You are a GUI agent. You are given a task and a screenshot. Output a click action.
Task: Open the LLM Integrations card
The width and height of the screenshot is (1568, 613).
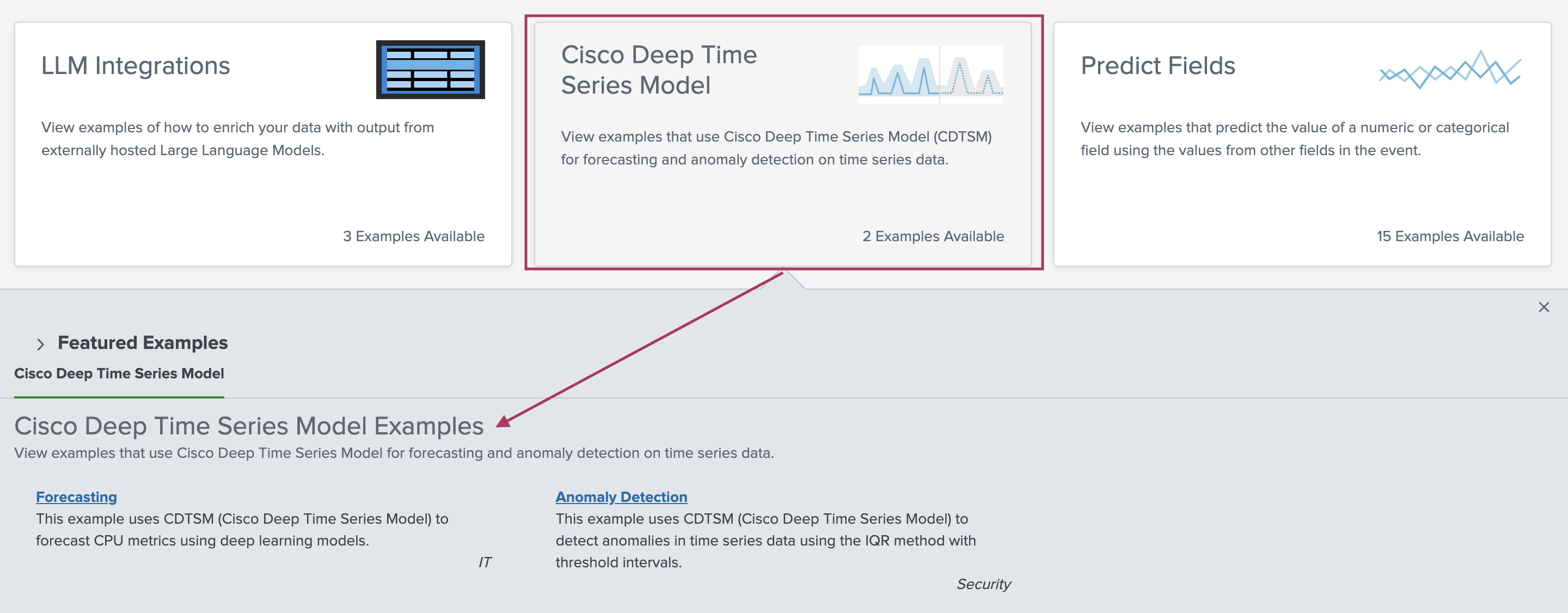263,144
